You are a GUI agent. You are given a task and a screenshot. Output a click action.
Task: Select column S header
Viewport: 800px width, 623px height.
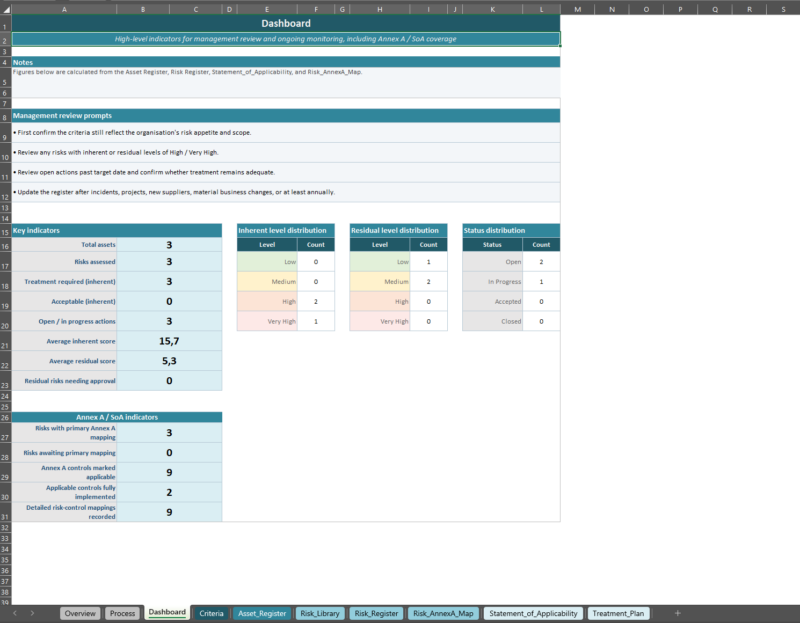point(783,9)
